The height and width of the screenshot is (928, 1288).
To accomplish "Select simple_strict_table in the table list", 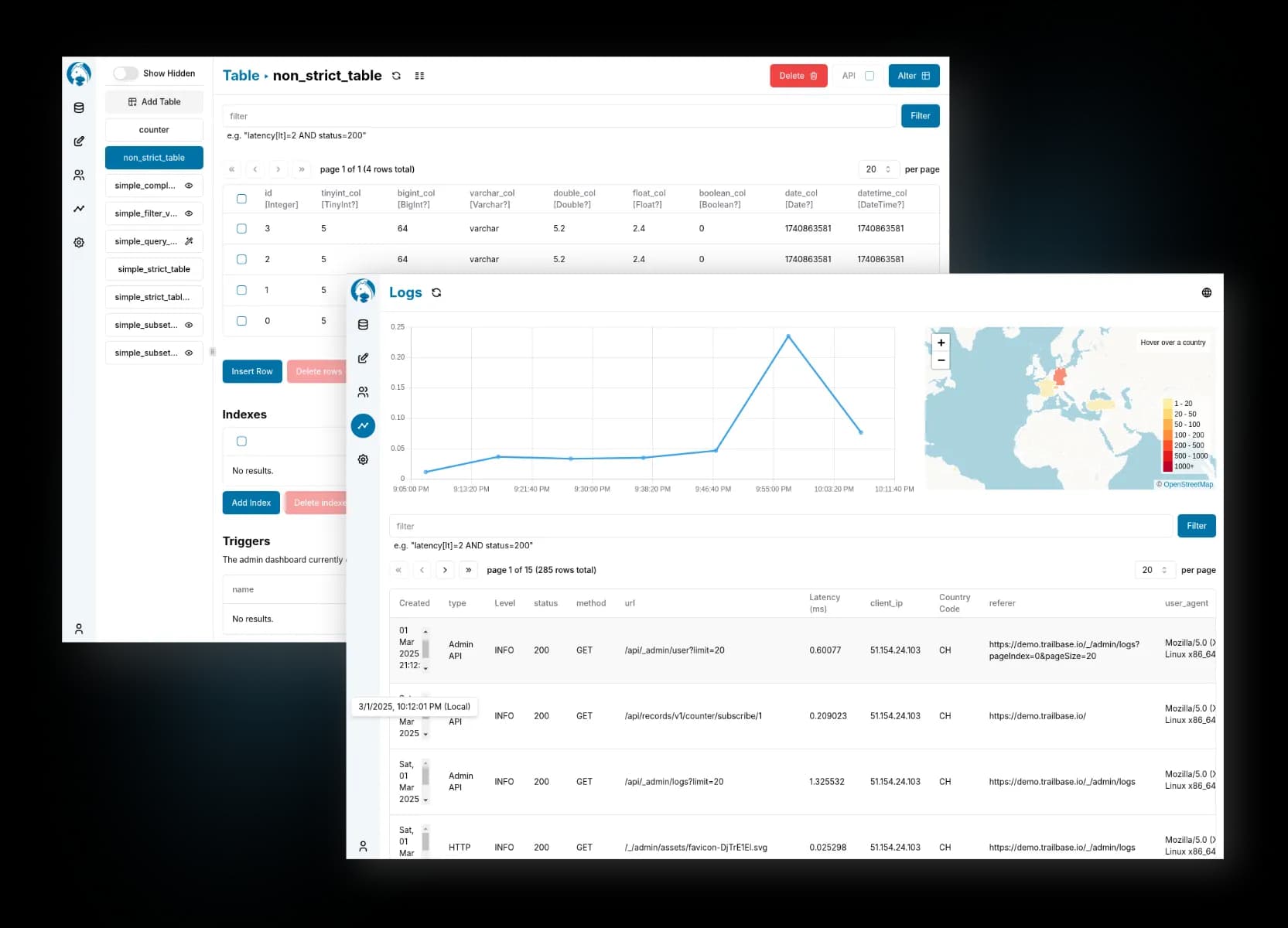I will click(x=154, y=269).
